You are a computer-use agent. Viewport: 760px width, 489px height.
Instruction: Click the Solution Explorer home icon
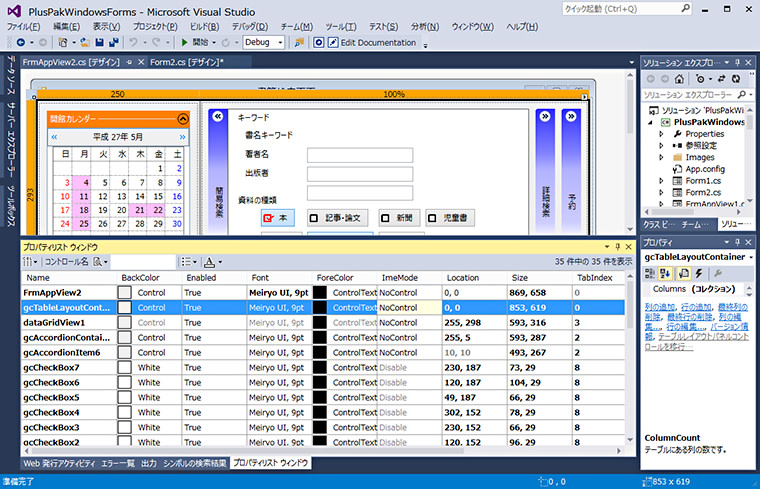point(680,79)
